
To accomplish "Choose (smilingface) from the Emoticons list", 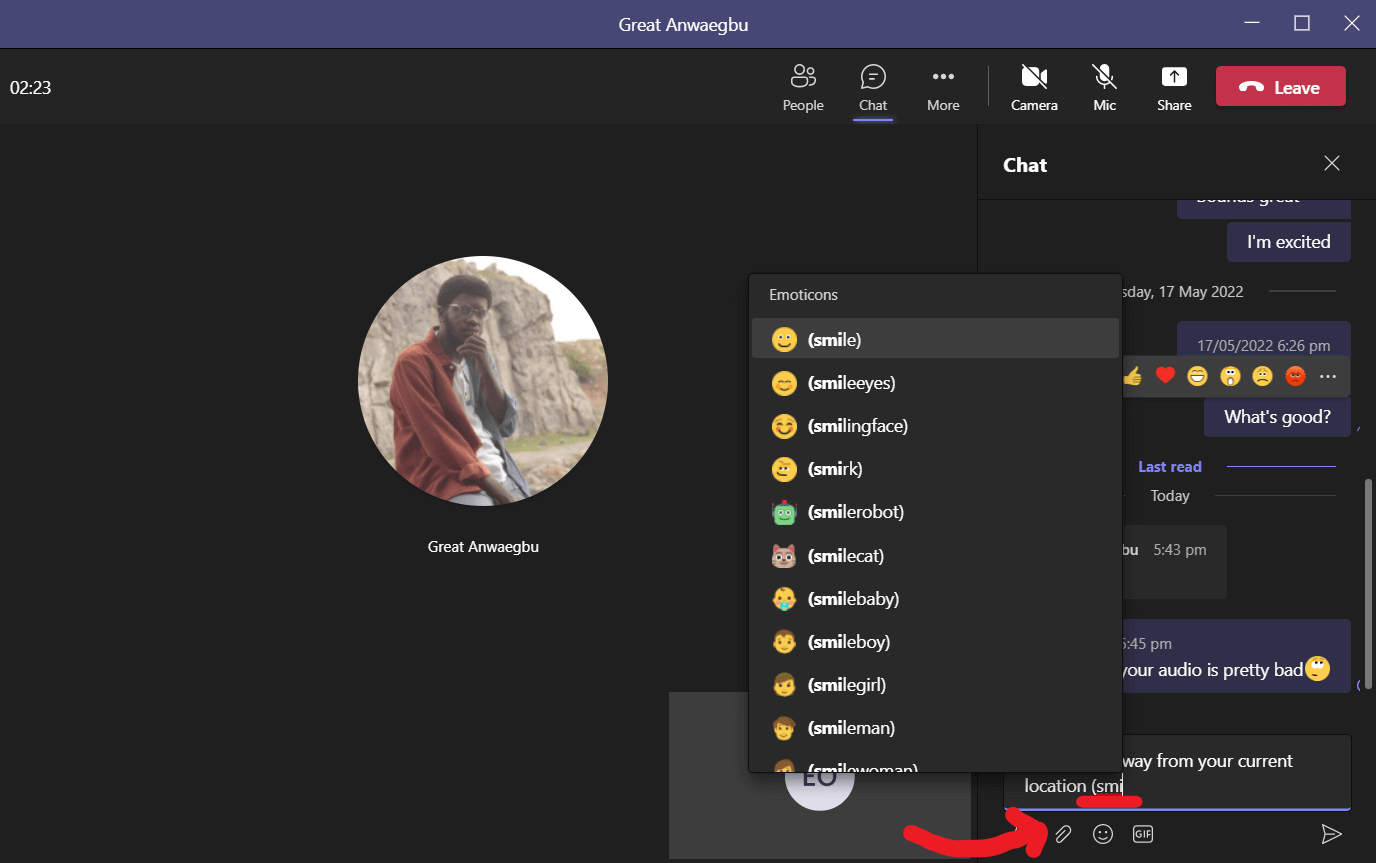I will point(858,425).
